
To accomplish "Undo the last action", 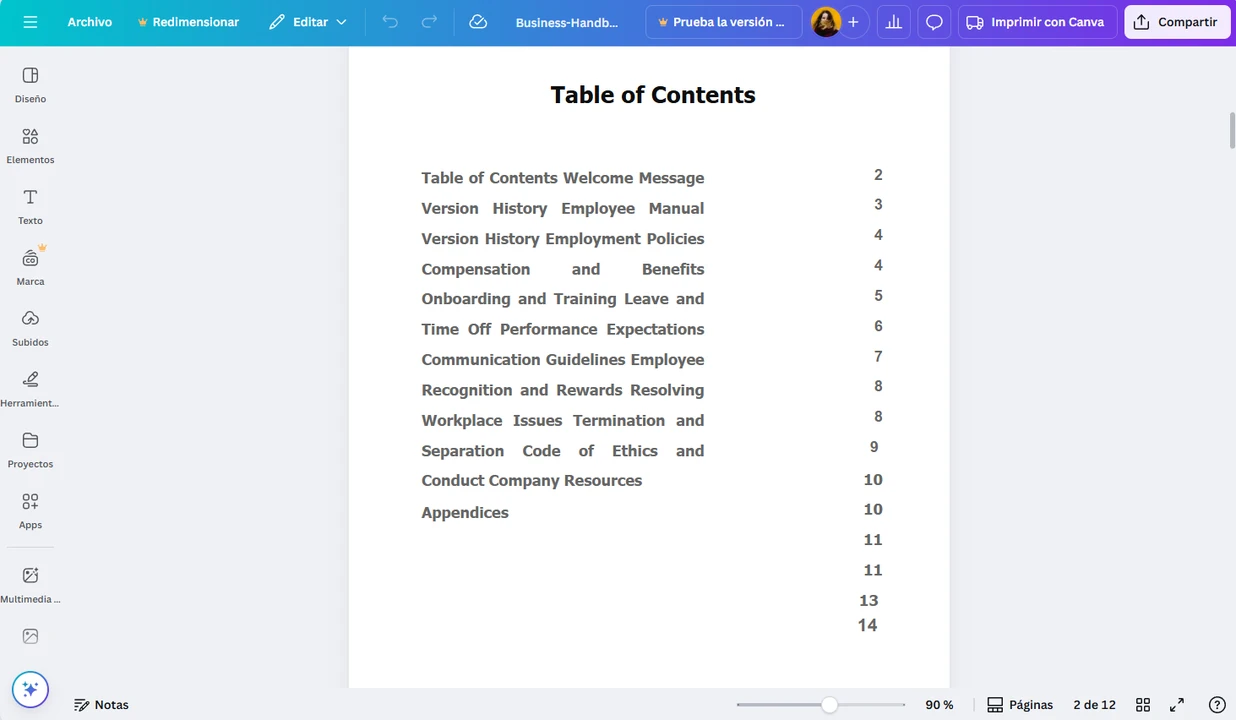I will pos(390,22).
